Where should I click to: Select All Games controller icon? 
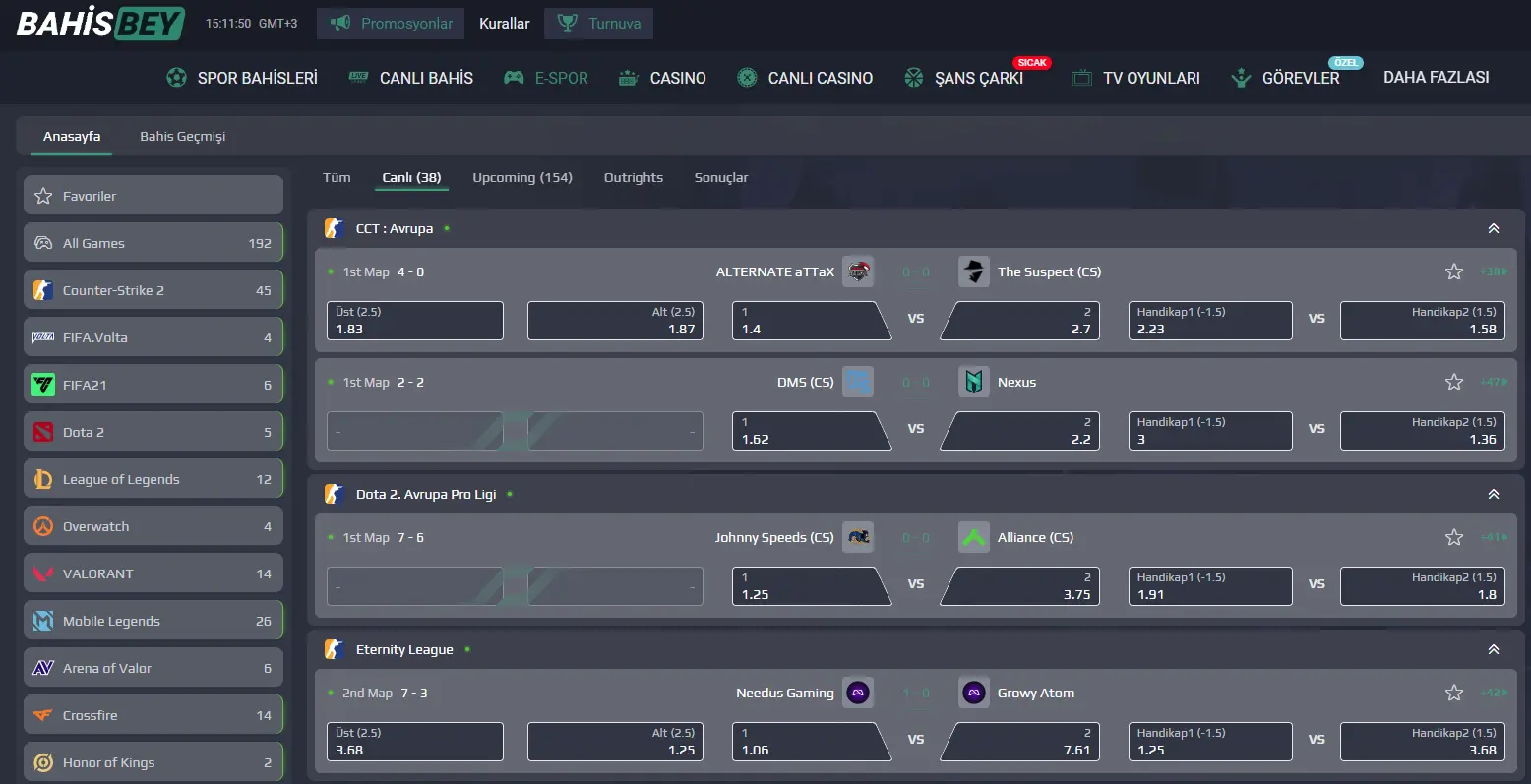(43, 243)
